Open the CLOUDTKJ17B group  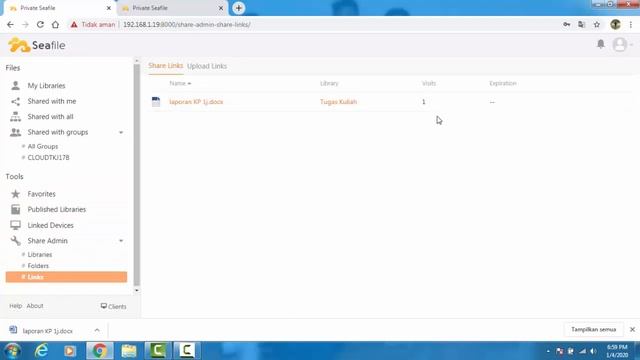click(49, 158)
